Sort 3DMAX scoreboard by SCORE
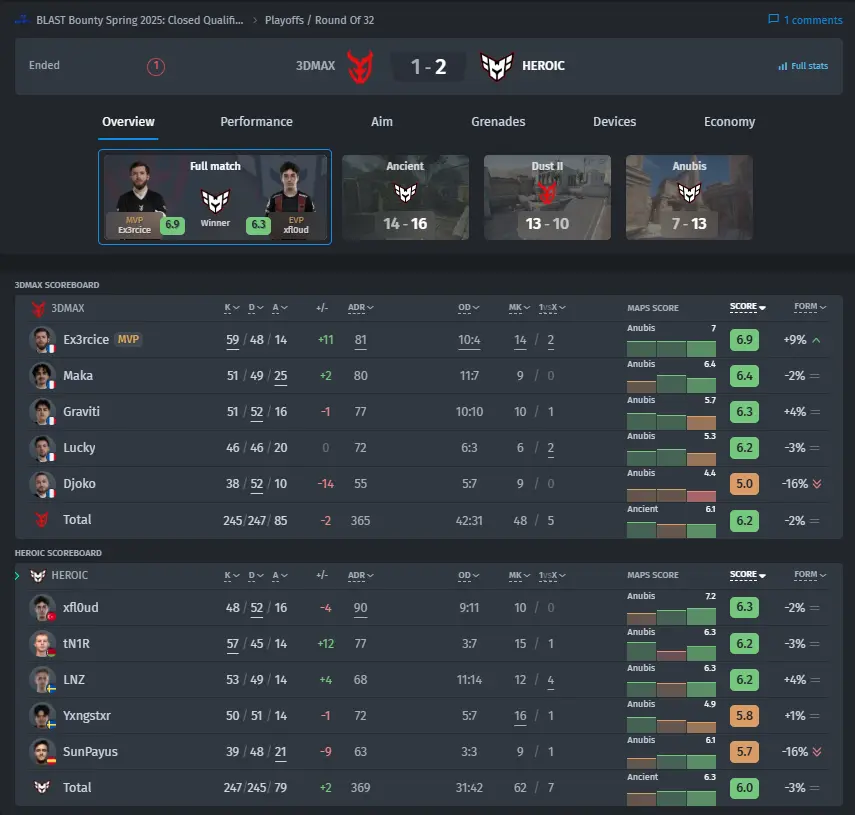The height and width of the screenshot is (815, 855). 748,307
